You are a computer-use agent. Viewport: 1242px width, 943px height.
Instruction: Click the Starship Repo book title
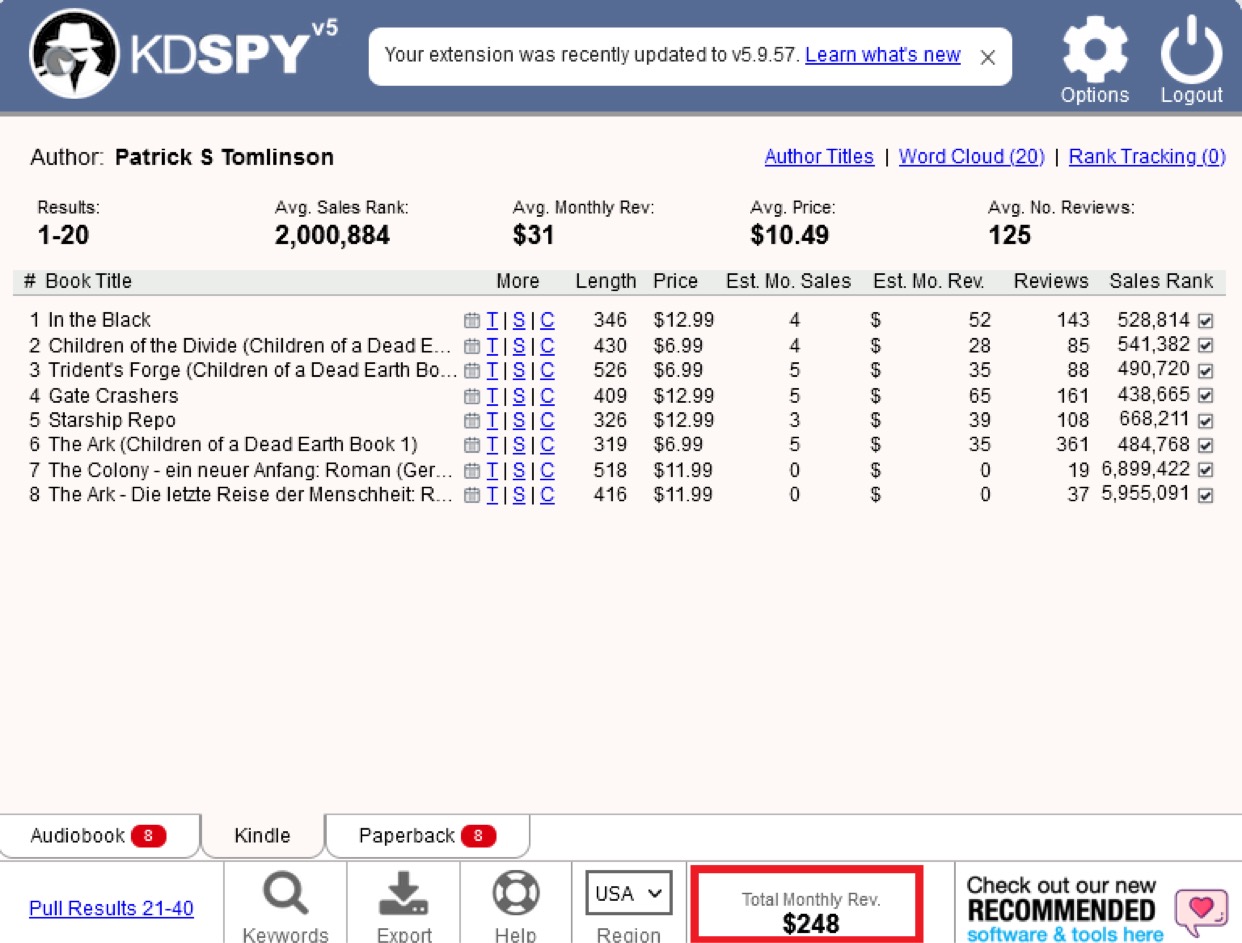[112, 420]
